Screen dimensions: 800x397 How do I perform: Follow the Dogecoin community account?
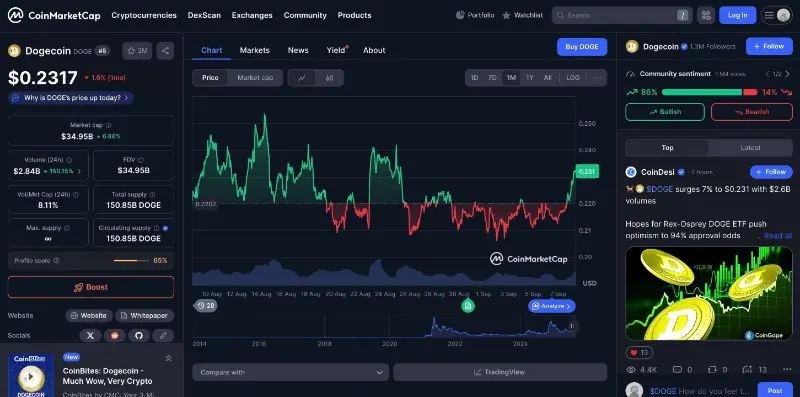tap(769, 46)
